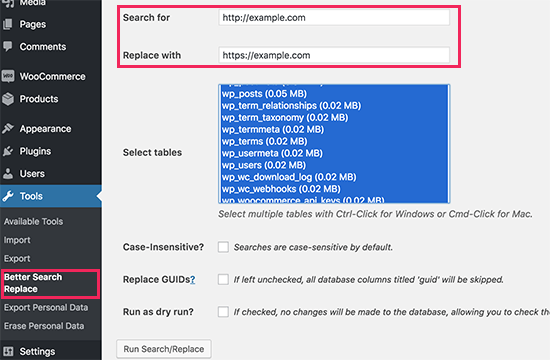Click the Products box icon
Screen dimensions: 550x360
8,99
